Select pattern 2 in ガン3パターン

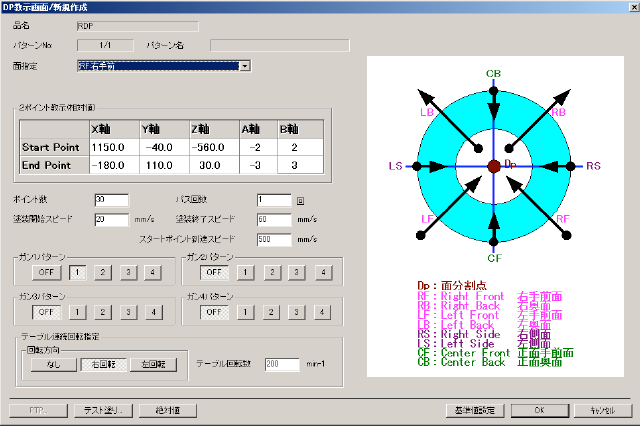103,312
